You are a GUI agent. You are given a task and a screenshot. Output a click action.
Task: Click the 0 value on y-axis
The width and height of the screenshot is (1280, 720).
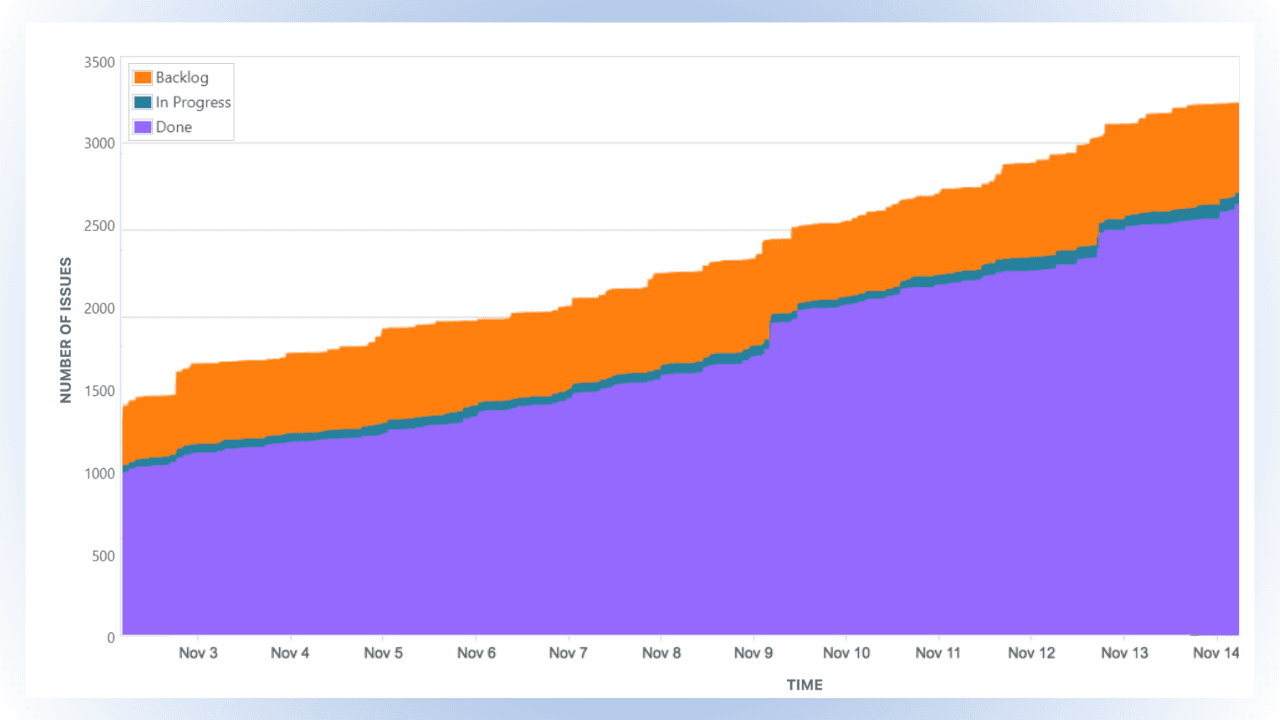click(109, 637)
